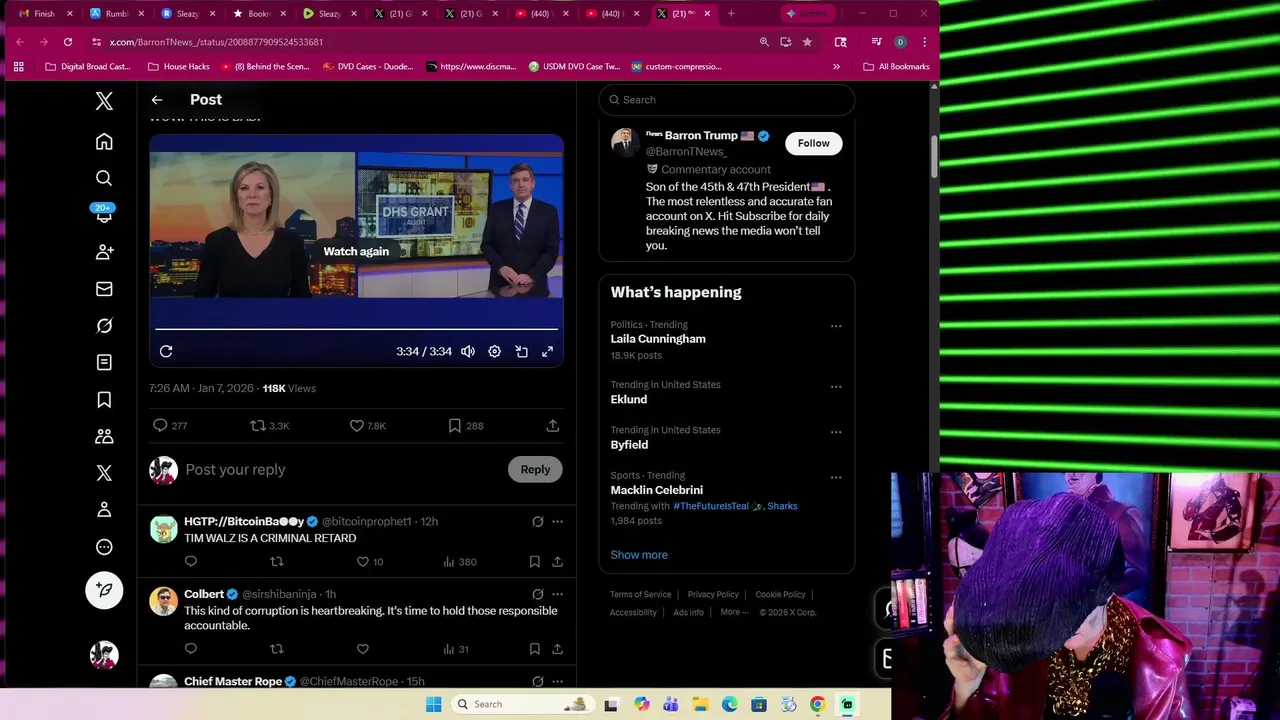Screen dimensions: 1280x720
Task: Share the TIM WALZ reply
Action: (557, 562)
